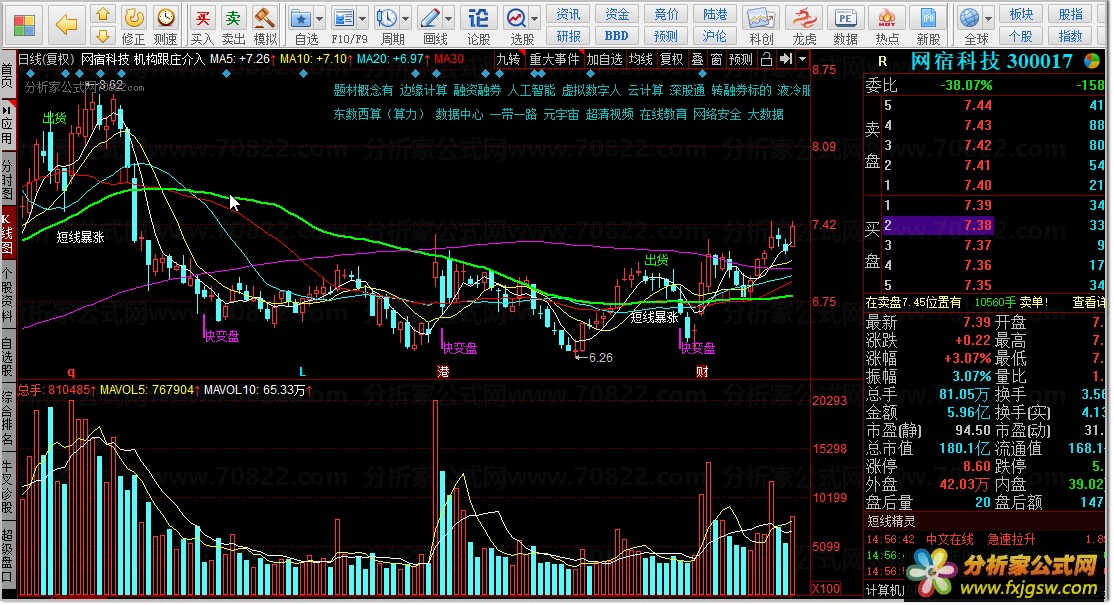Image resolution: width=1114 pixels, height=605 pixels.
Task: Switch to the 首页 sidebar tab
Action: (x=7, y=74)
